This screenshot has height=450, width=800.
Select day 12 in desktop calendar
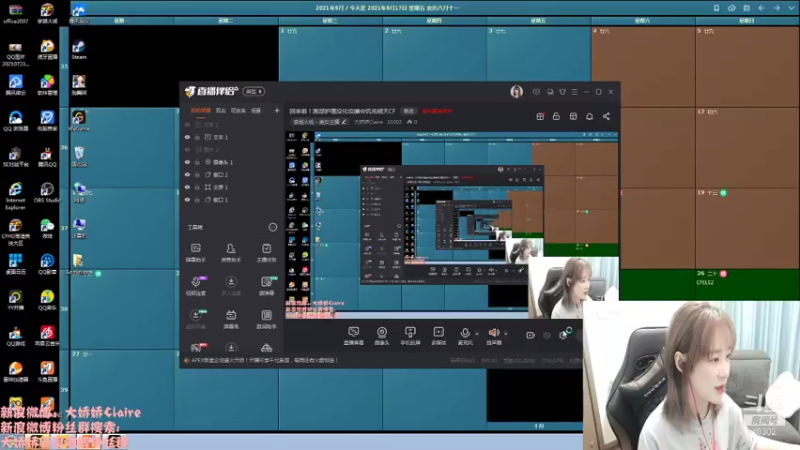click(x=746, y=147)
